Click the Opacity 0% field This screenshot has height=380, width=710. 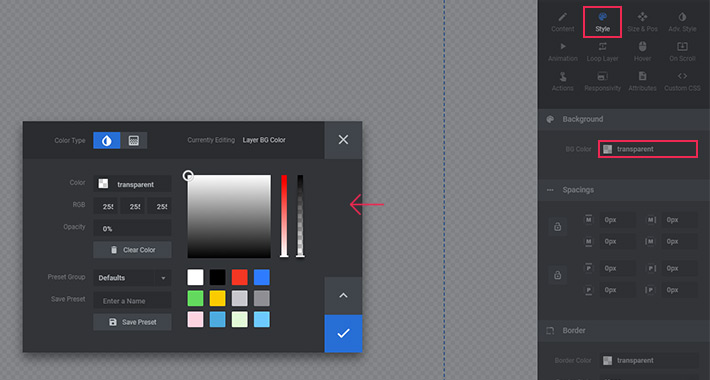(132, 229)
